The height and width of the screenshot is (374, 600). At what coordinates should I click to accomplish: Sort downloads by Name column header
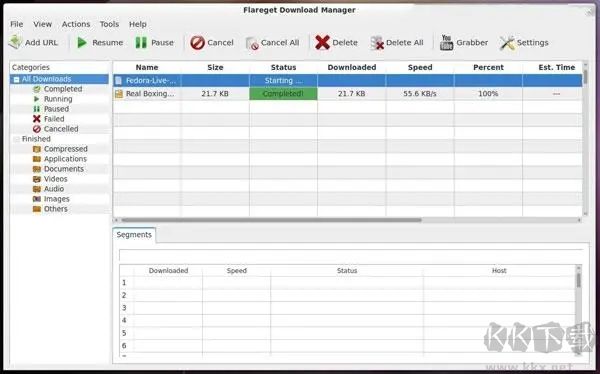pyautogui.click(x=147, y=67)
